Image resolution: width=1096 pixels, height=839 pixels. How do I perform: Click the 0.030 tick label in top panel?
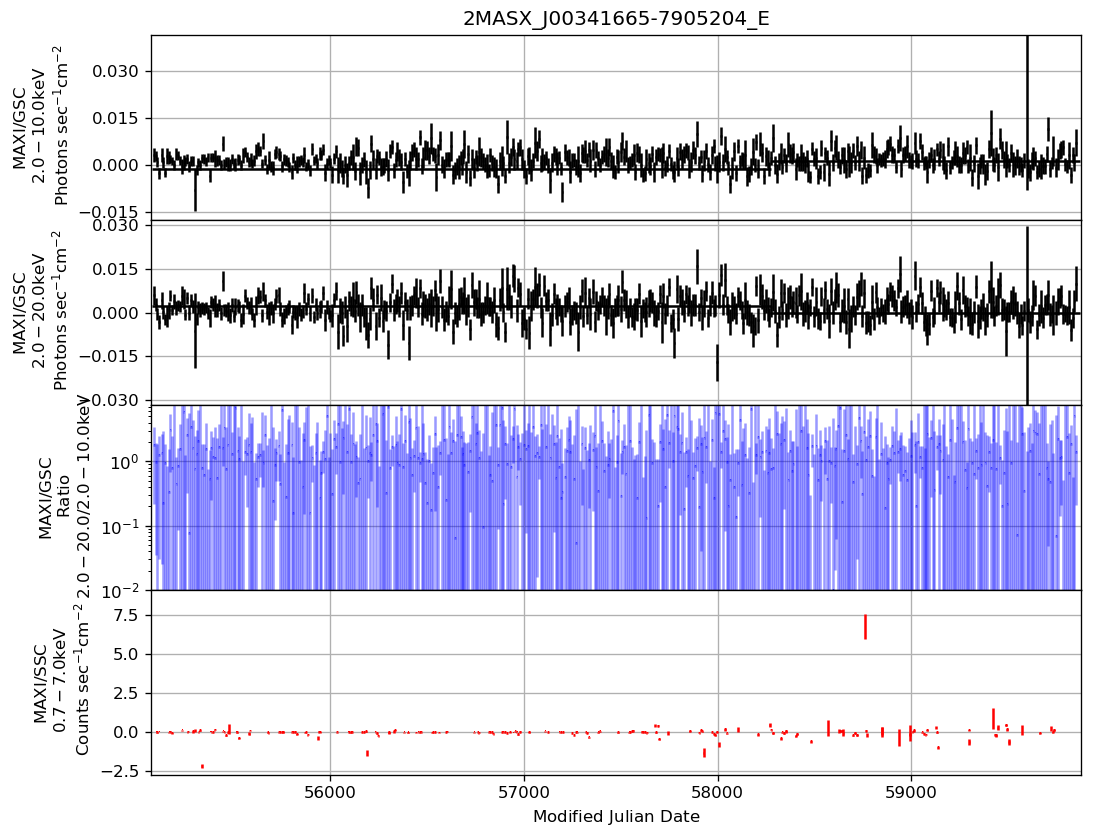tap(116, 71)
